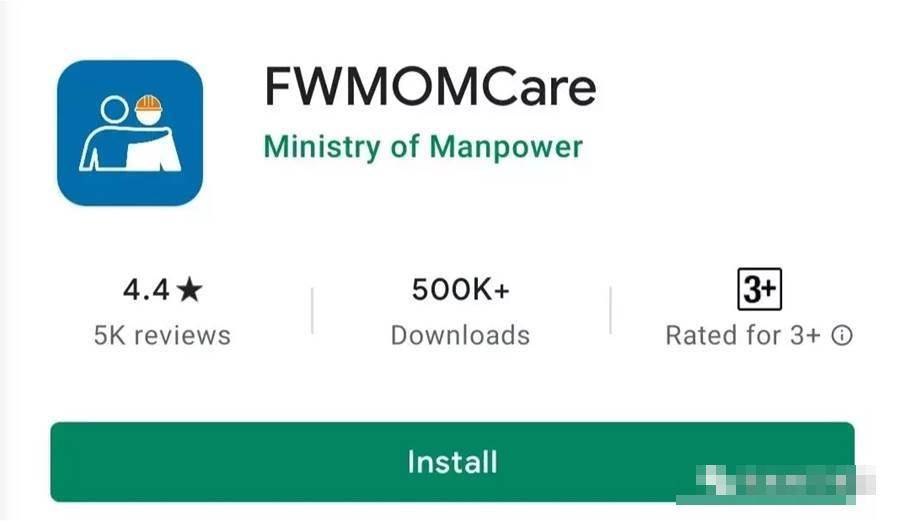900x521 pixels.
Task: Tap the white outlined person in app icon
Action: click(x=109, y=135)
